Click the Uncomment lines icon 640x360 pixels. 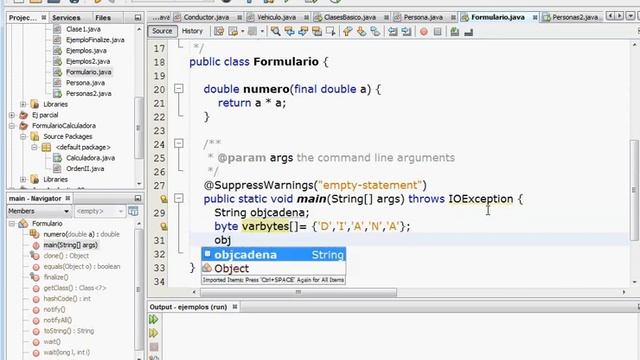tap(469, 31)
